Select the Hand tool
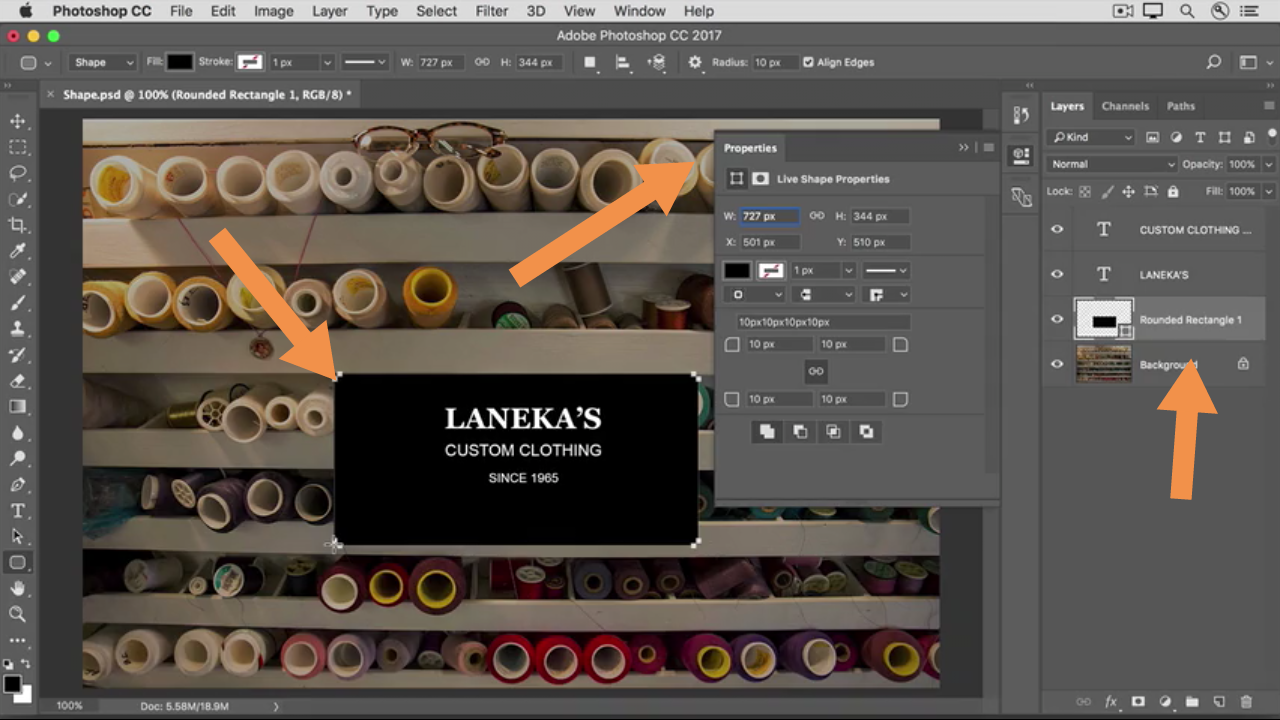Viewport: 1280px width, 720px height. coord(17,588)
